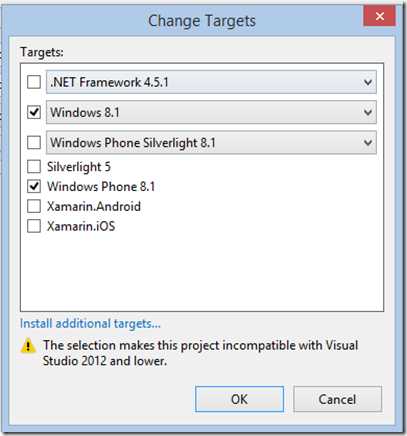This screenshot has width=407, height=436.
Task: Expand the Windows Phone Silverlight 8.1 dropdown arrow
Action: pyautogui.click(x=368, y=143)
